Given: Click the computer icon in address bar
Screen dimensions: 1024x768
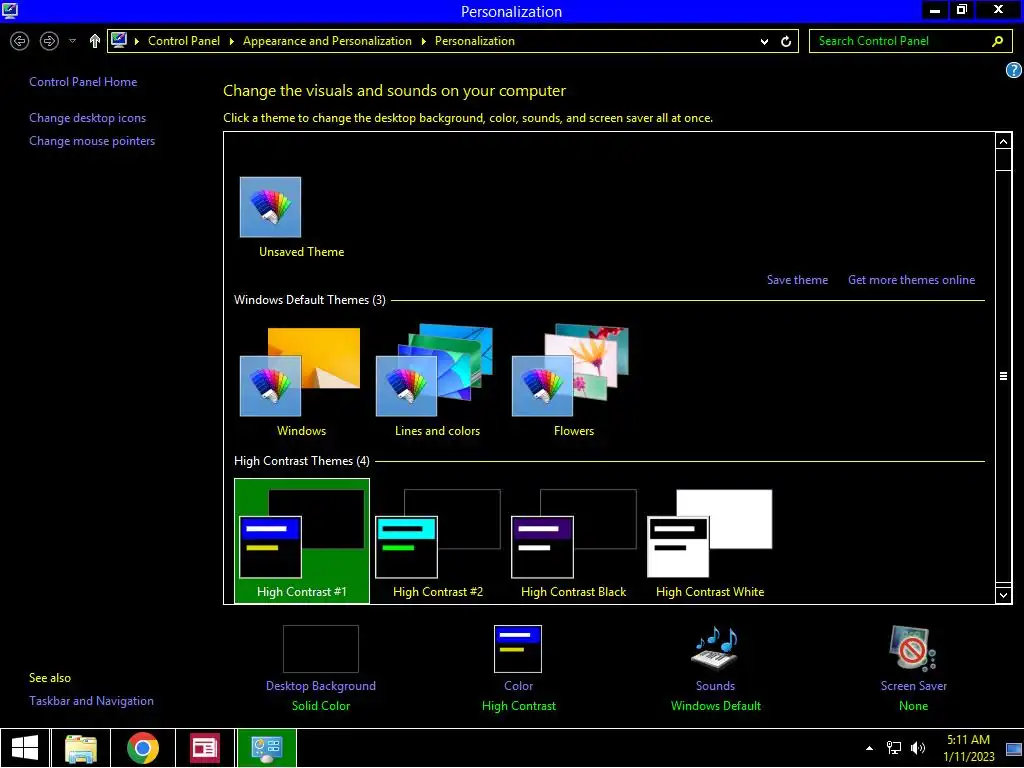Looking at the screenshot, I should coord(118,40).
